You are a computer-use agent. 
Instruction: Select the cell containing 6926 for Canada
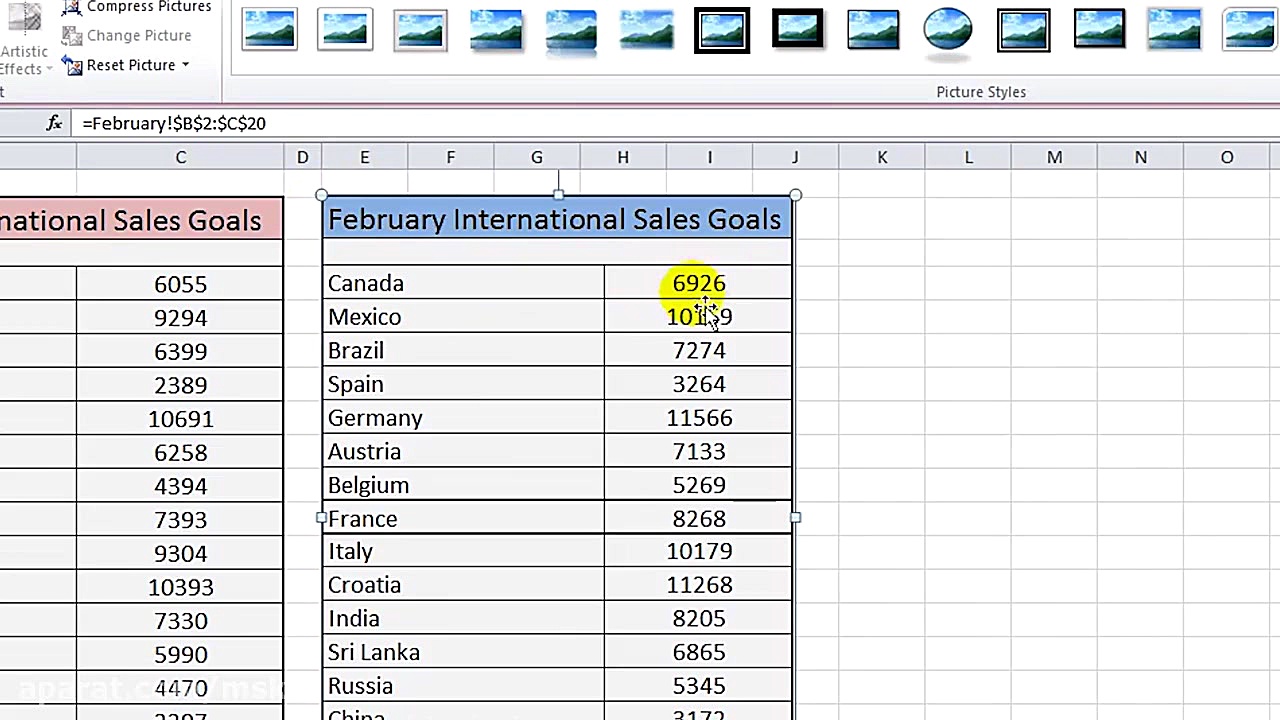[698, 283]
